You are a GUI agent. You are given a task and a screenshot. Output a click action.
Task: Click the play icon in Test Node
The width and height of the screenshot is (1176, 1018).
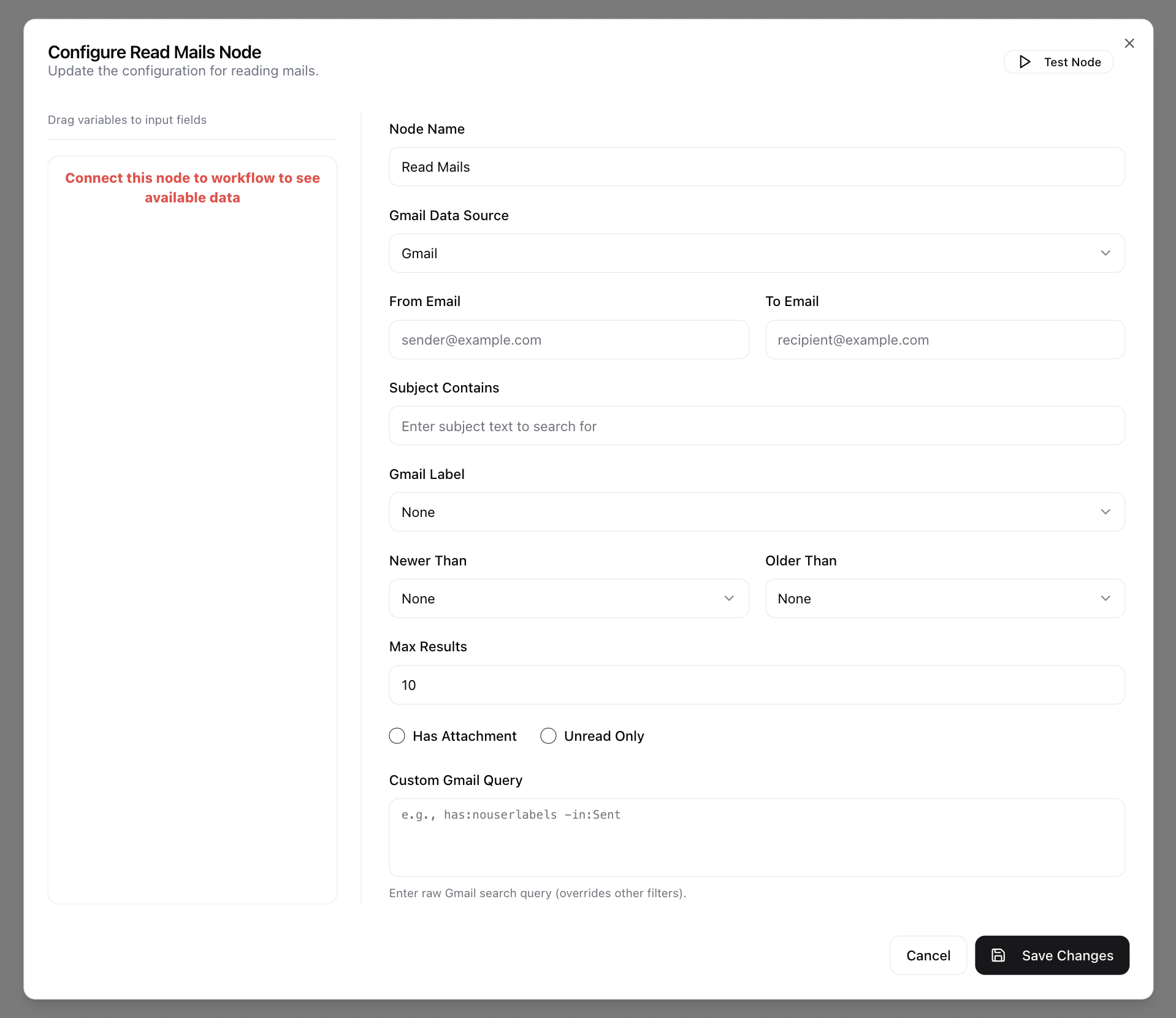tap(1025, 62)
